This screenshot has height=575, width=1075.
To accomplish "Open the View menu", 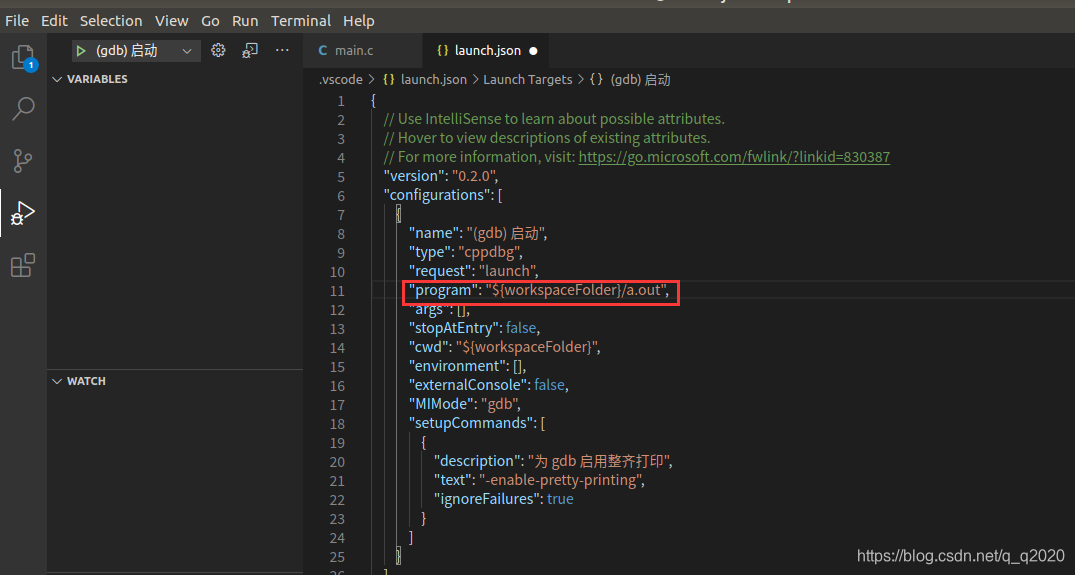I will [x=171, y=21].
